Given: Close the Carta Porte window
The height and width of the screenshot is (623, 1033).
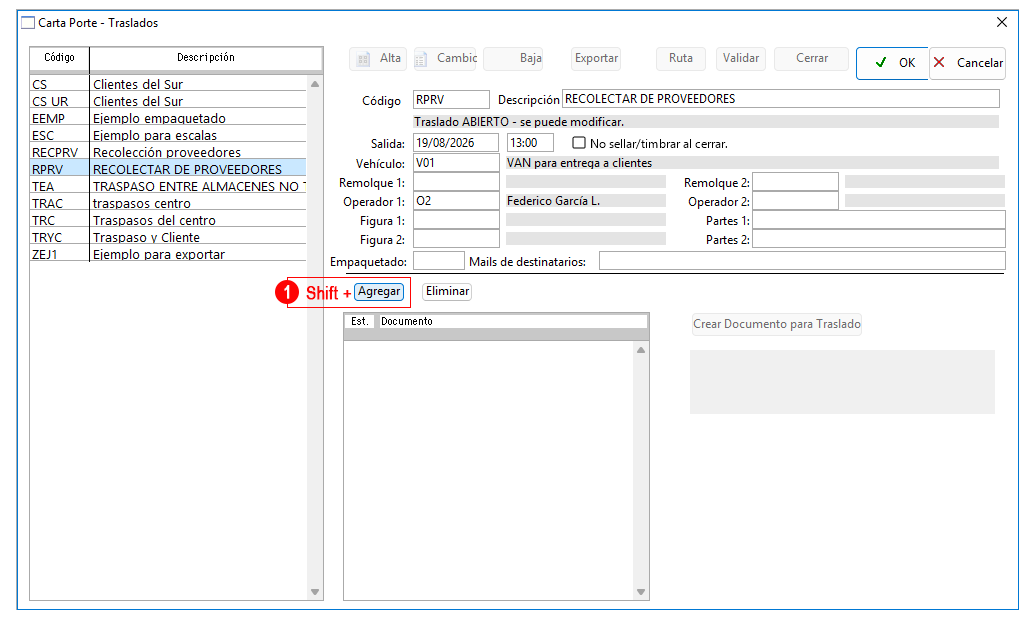Looking at the screenshot, I should (x=1001, y=22).
